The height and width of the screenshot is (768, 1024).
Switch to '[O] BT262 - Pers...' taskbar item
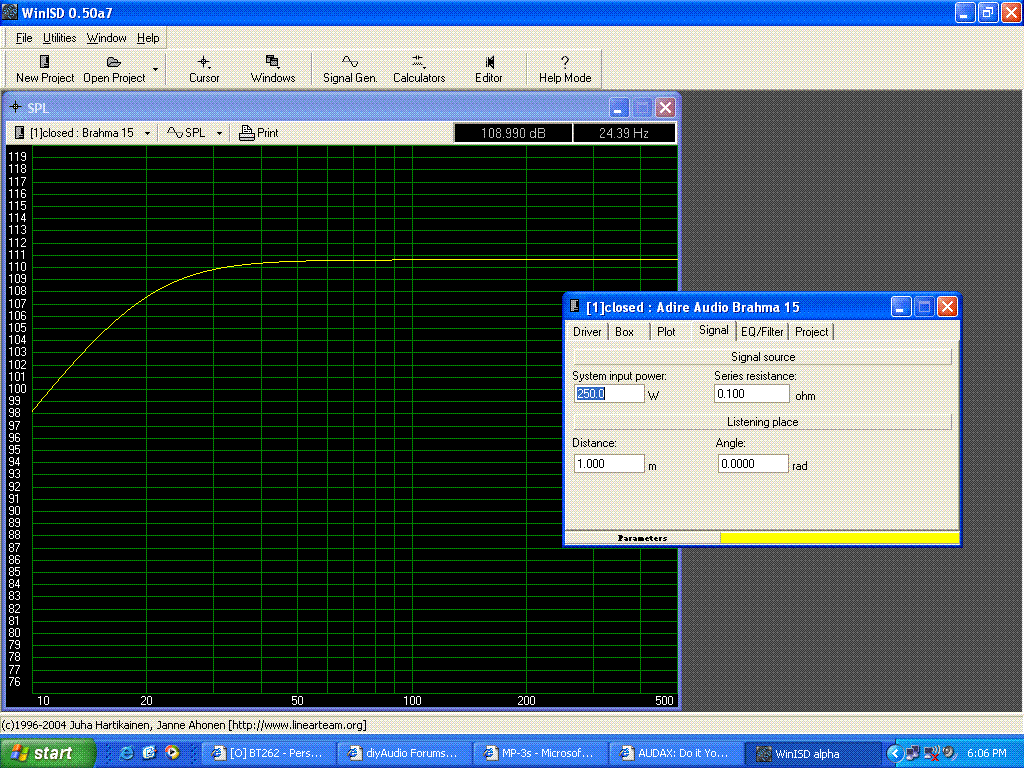point(268,754)
